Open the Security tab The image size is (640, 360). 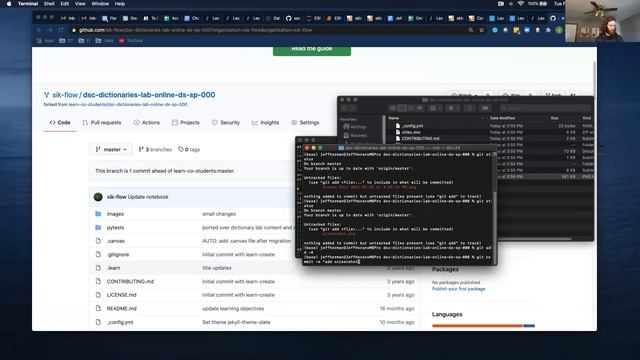point(226,122)
